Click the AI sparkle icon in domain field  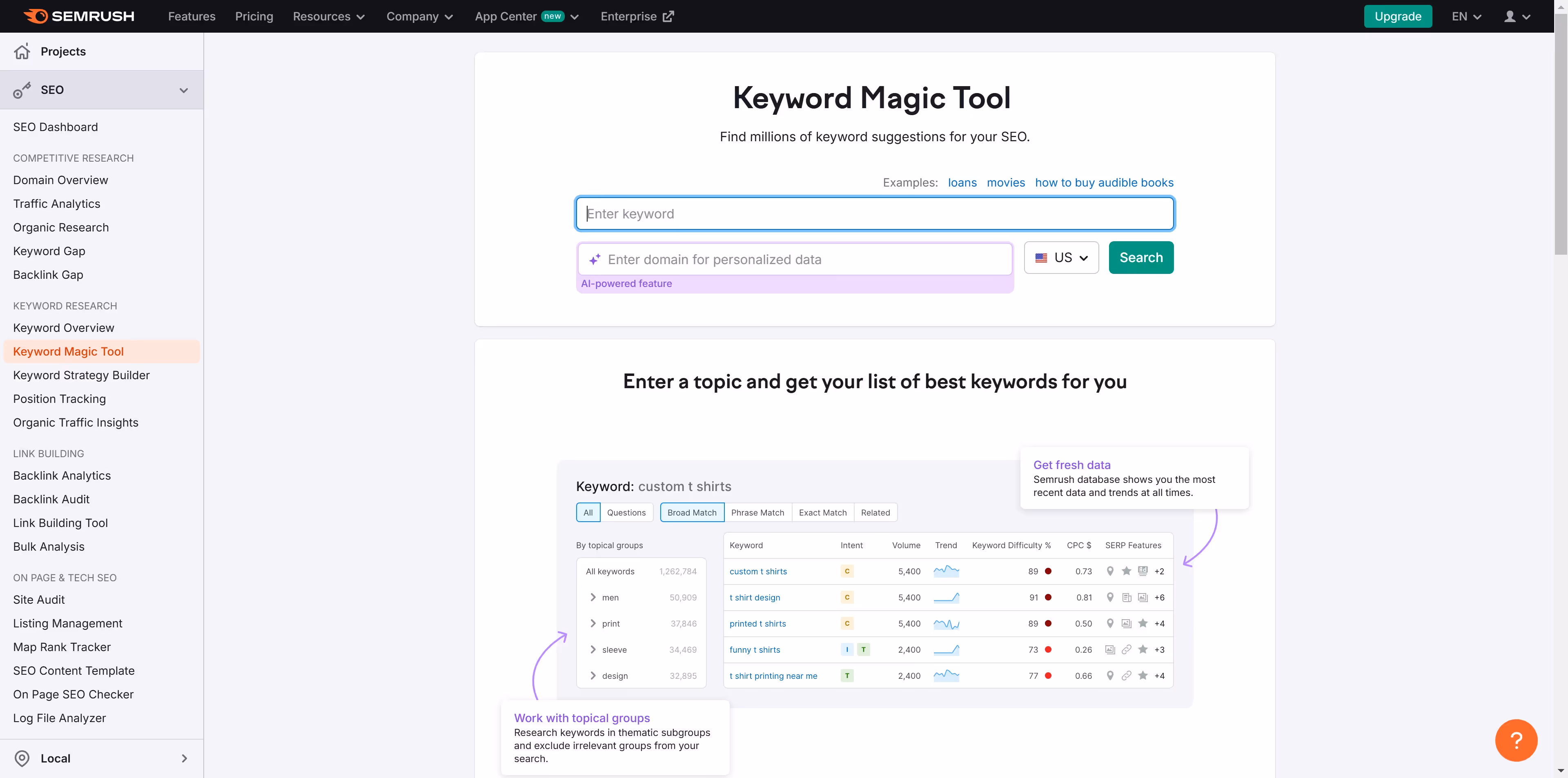[595, 259]
